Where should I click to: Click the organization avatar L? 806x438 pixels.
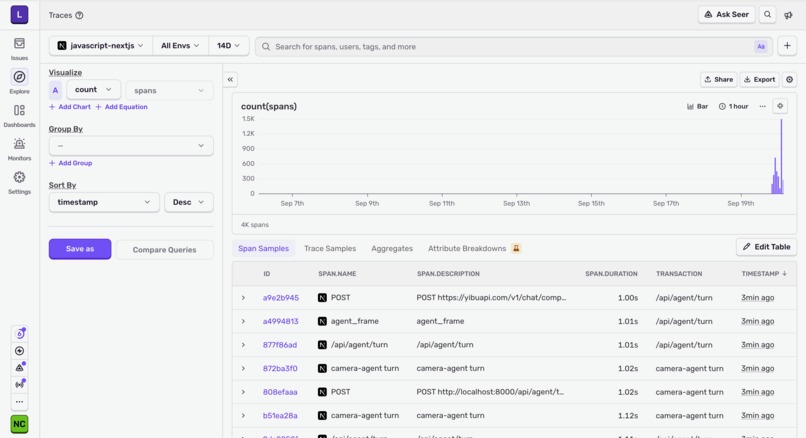click(x=19, y=14)
